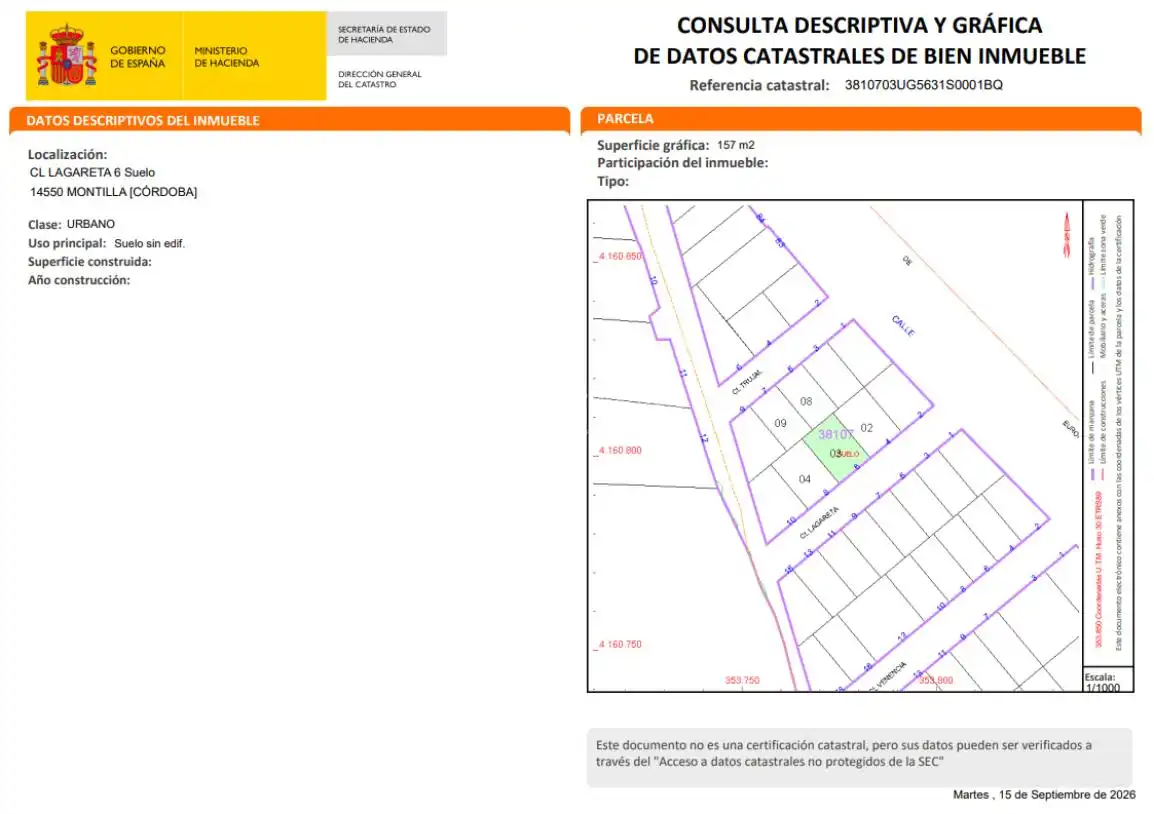Image resolution: width=1154 pixels, height=814 pixels.
Task: Click 'DE DATOS CATASTRALES DE BIEN INMUEBLE' line
Action: [x=860, y=56]
